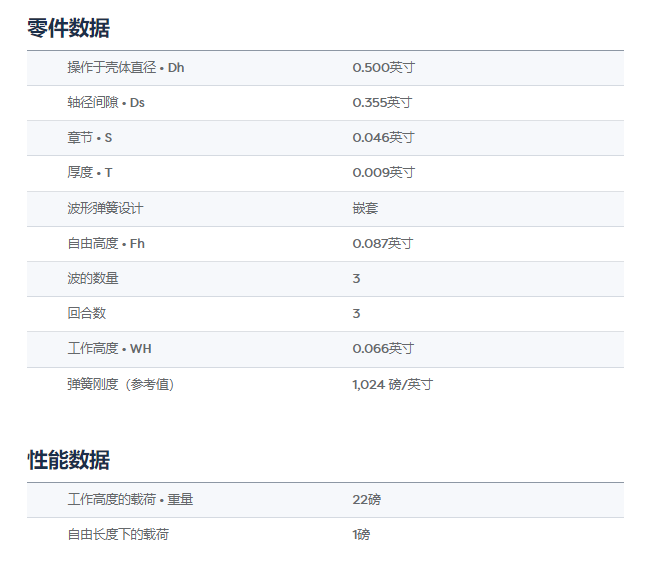Click the 0.355英寸 value
The image size is (657, 563).
coord(383,103)
